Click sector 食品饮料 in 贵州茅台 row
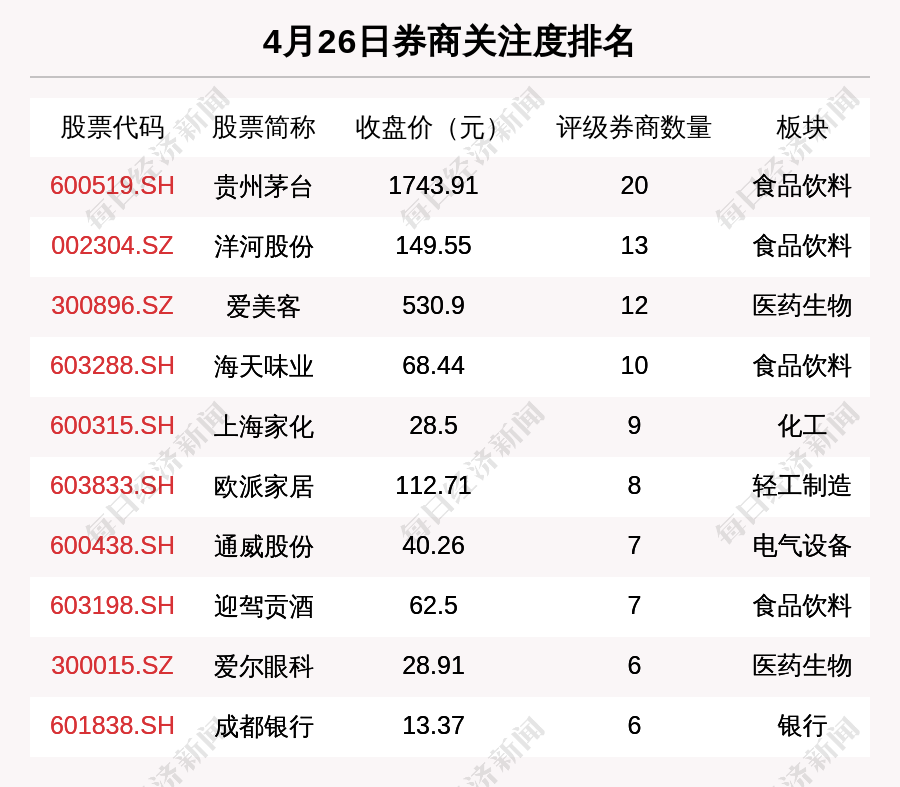The width and height of the screenshot is (900, 787). click(x=802, y=187)
